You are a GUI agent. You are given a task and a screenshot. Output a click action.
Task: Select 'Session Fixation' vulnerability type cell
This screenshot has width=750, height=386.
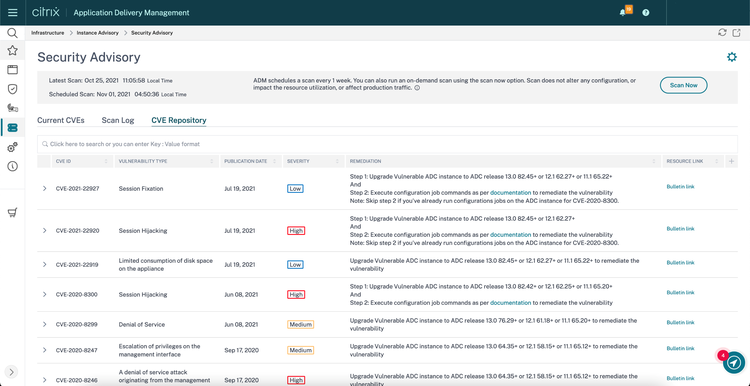coord(141,188)
